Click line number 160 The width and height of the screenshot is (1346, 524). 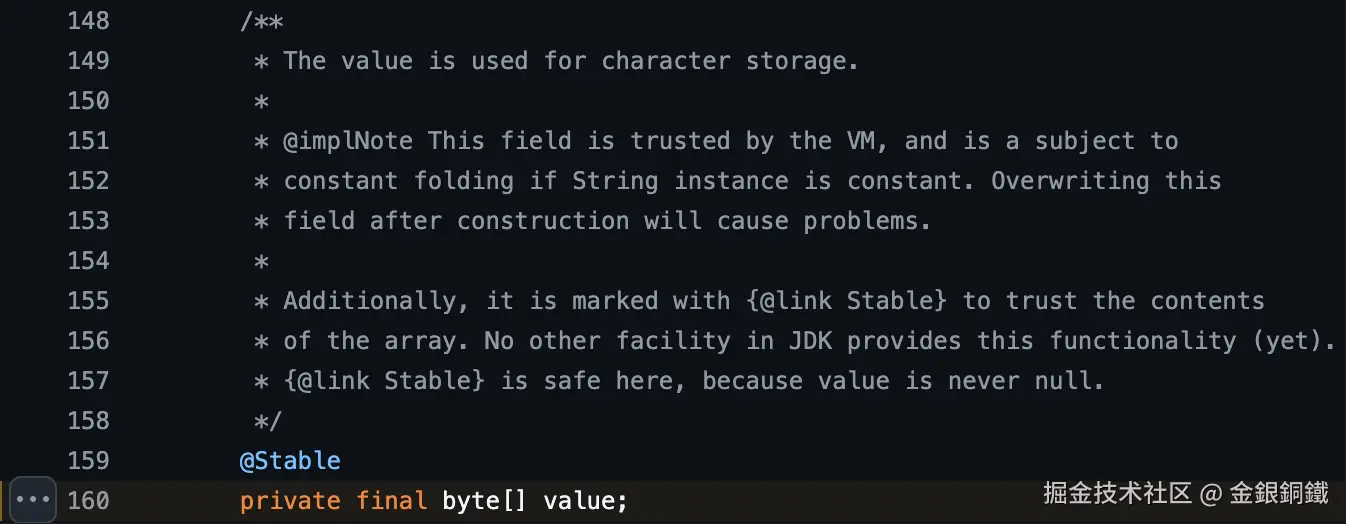pyautogui.click(x=88, y=500)
